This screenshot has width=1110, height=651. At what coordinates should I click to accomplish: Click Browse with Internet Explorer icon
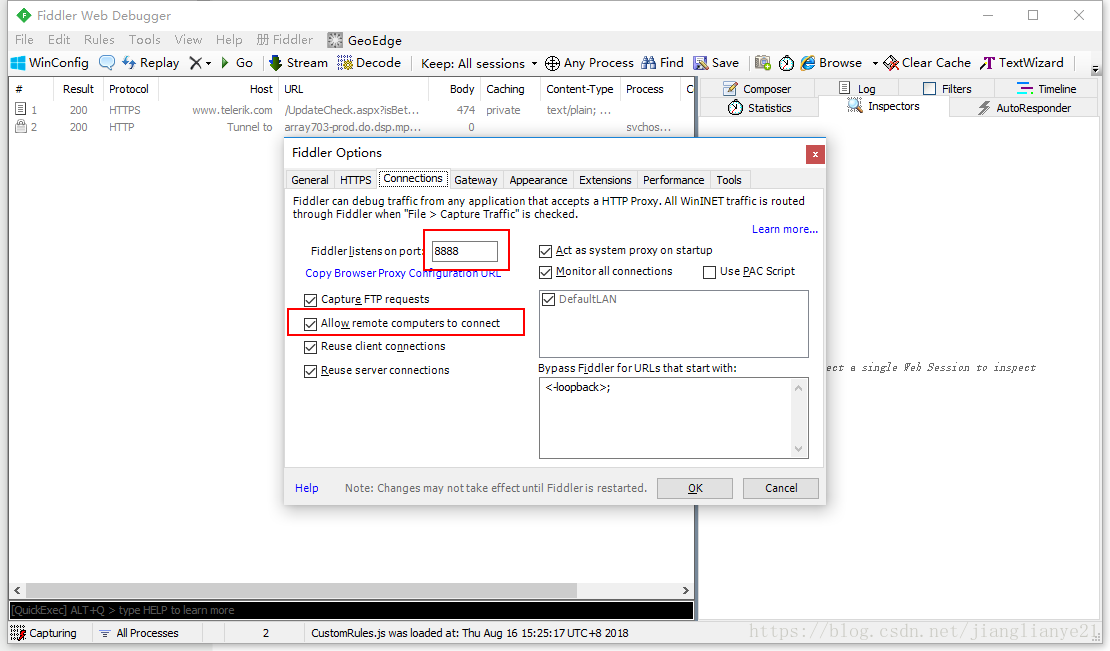[x=808, y=63]
